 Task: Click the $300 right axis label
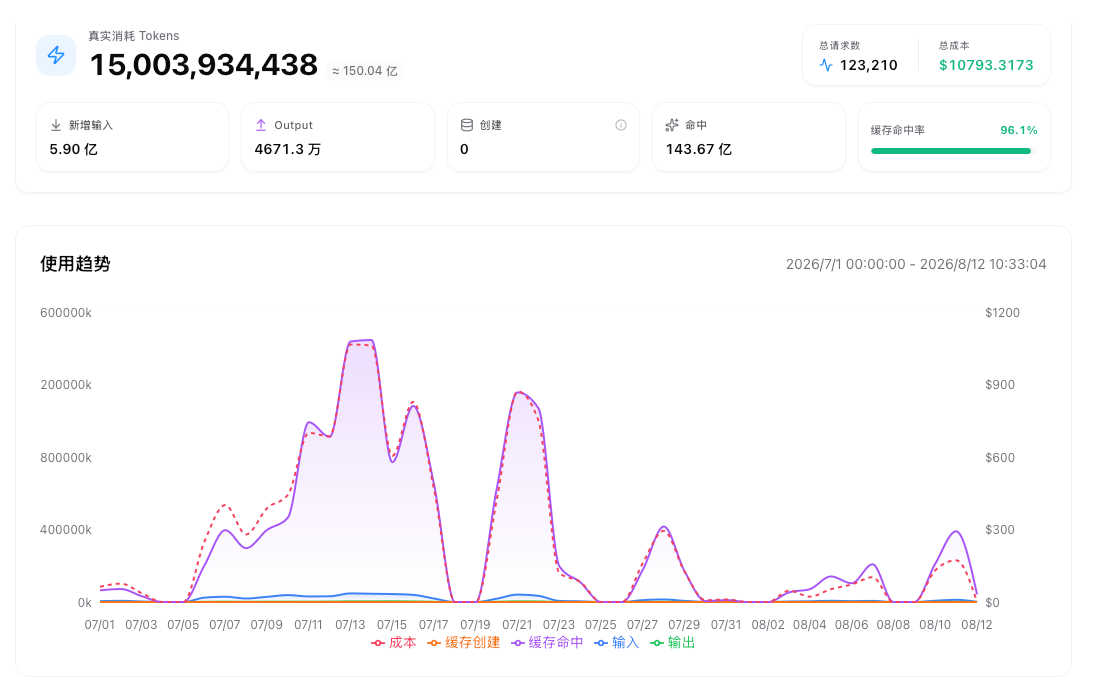1000,530
